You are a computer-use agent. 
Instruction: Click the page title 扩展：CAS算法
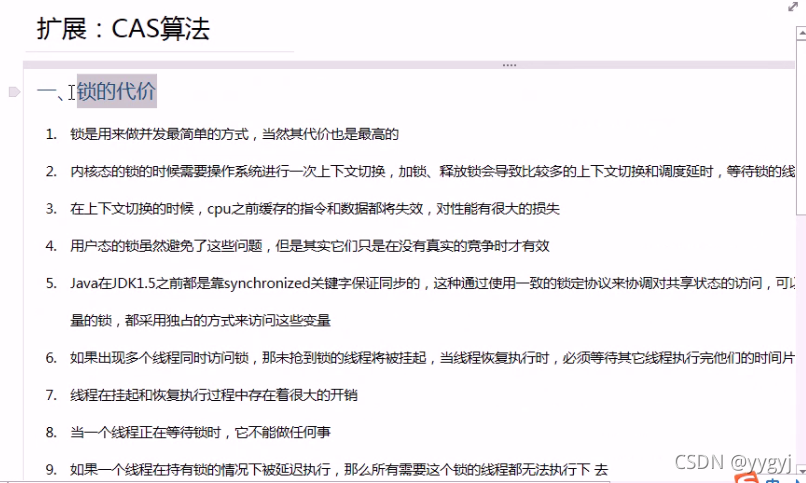point(123,29)
